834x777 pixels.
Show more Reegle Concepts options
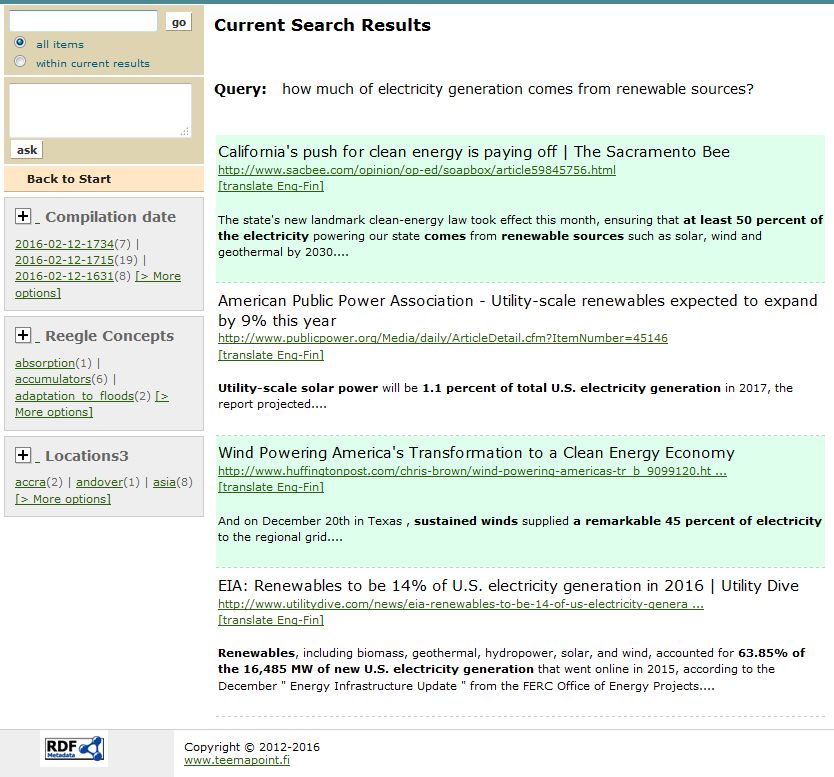tap(92, 404)
